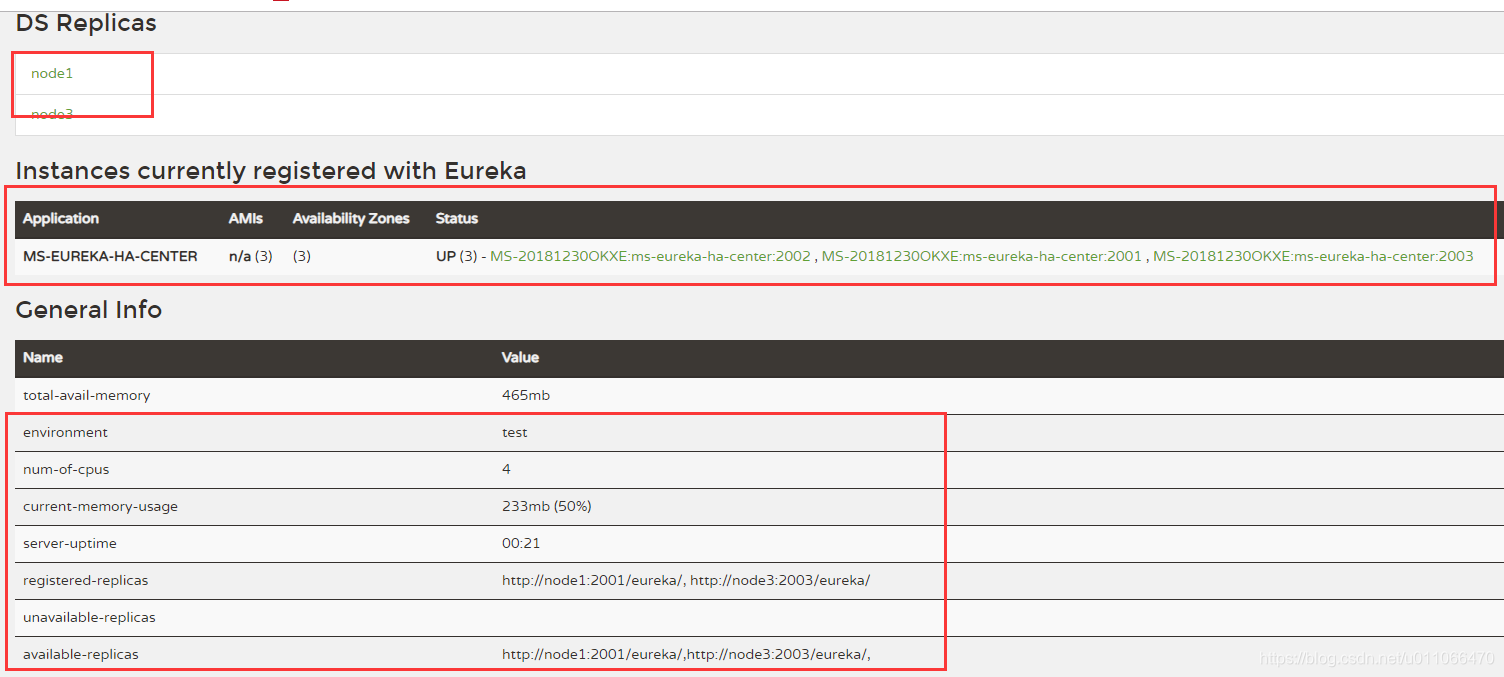Select the Name column header
Image resolution: width=1504 pixels, height=677 pixels.
coord(43,357)
